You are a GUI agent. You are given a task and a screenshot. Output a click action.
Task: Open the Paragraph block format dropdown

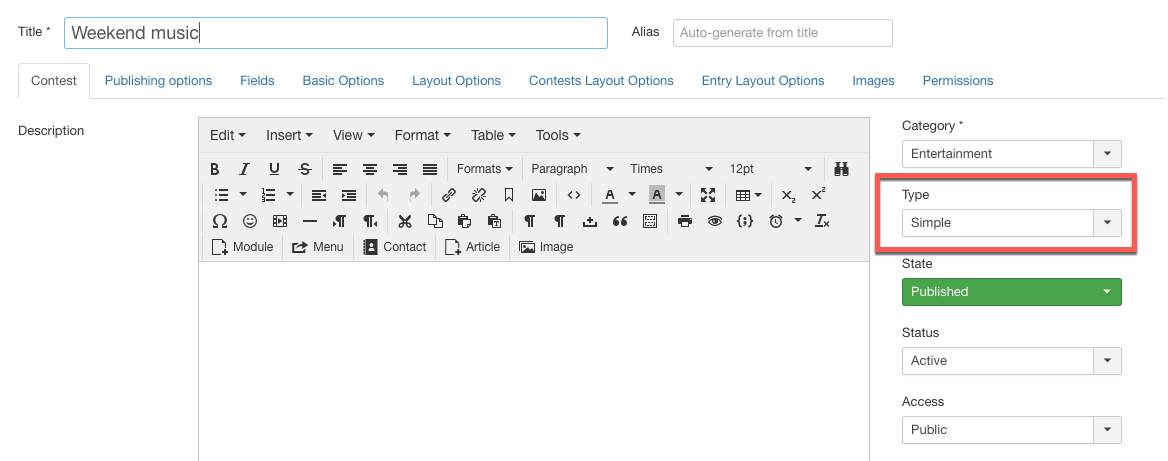572,169
